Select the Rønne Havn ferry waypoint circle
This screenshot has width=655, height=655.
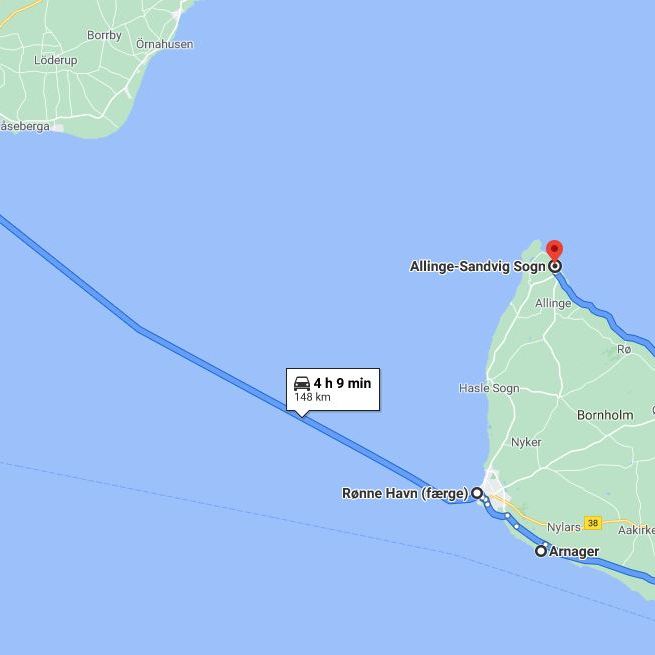[x=477, y=493]
